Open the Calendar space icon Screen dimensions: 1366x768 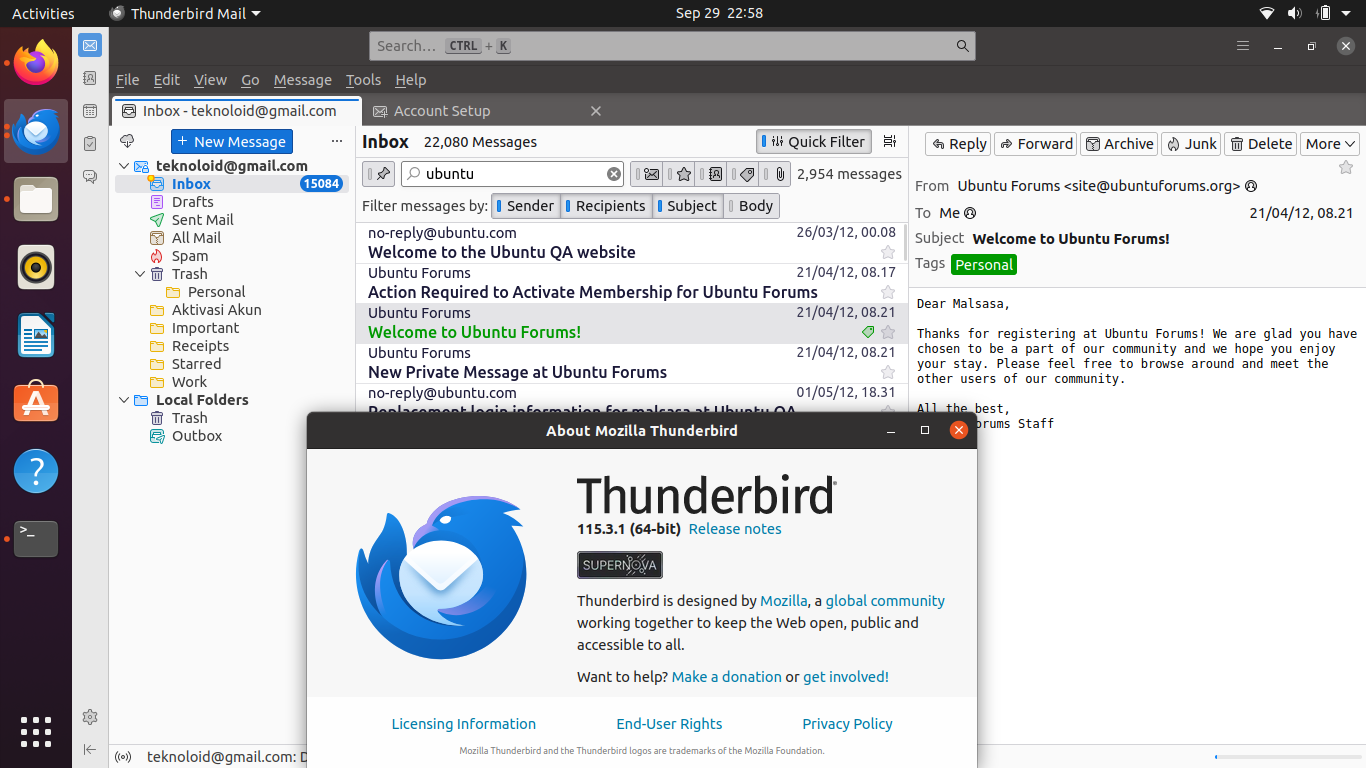coord(90,111)
